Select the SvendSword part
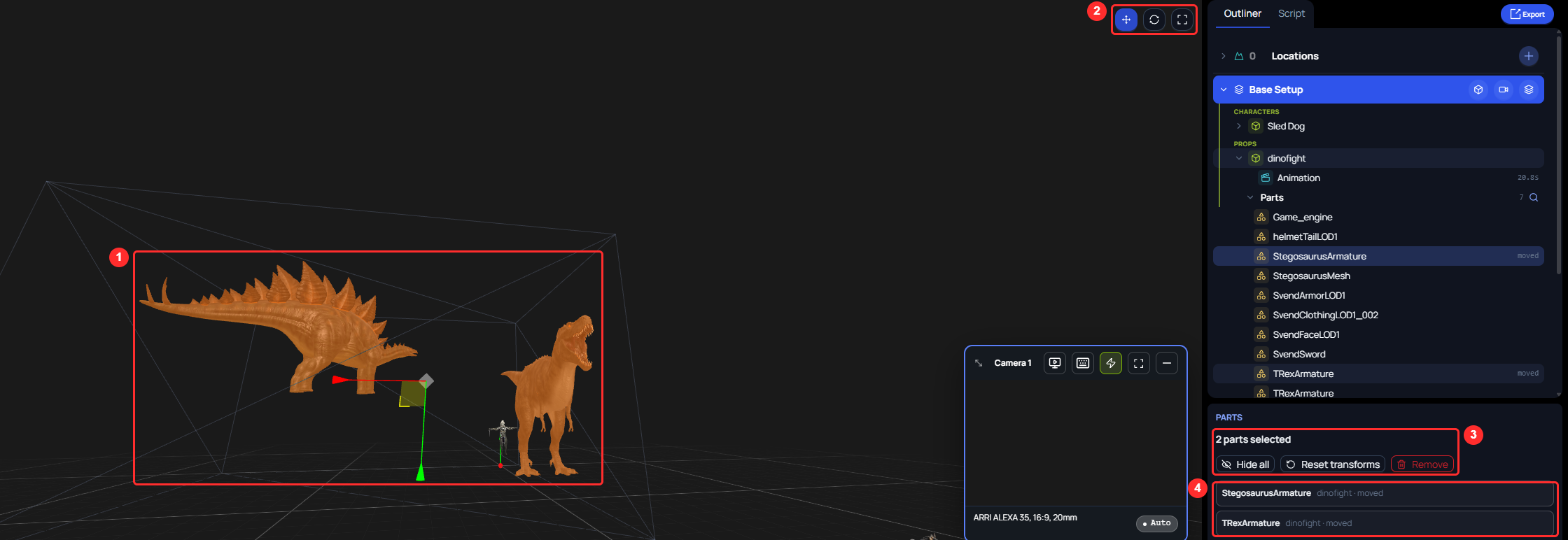Image resolution: width=1568 pixels, height=540 pixels. (1378, 354)
